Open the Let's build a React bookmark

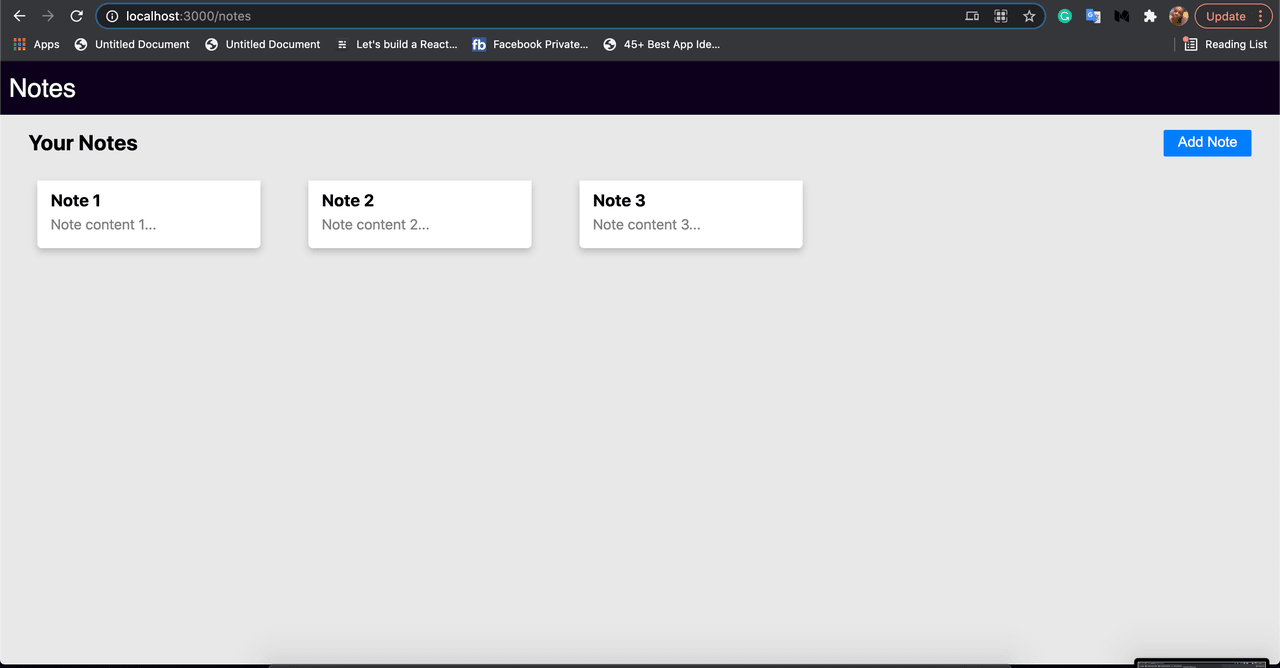pos(397,44)
